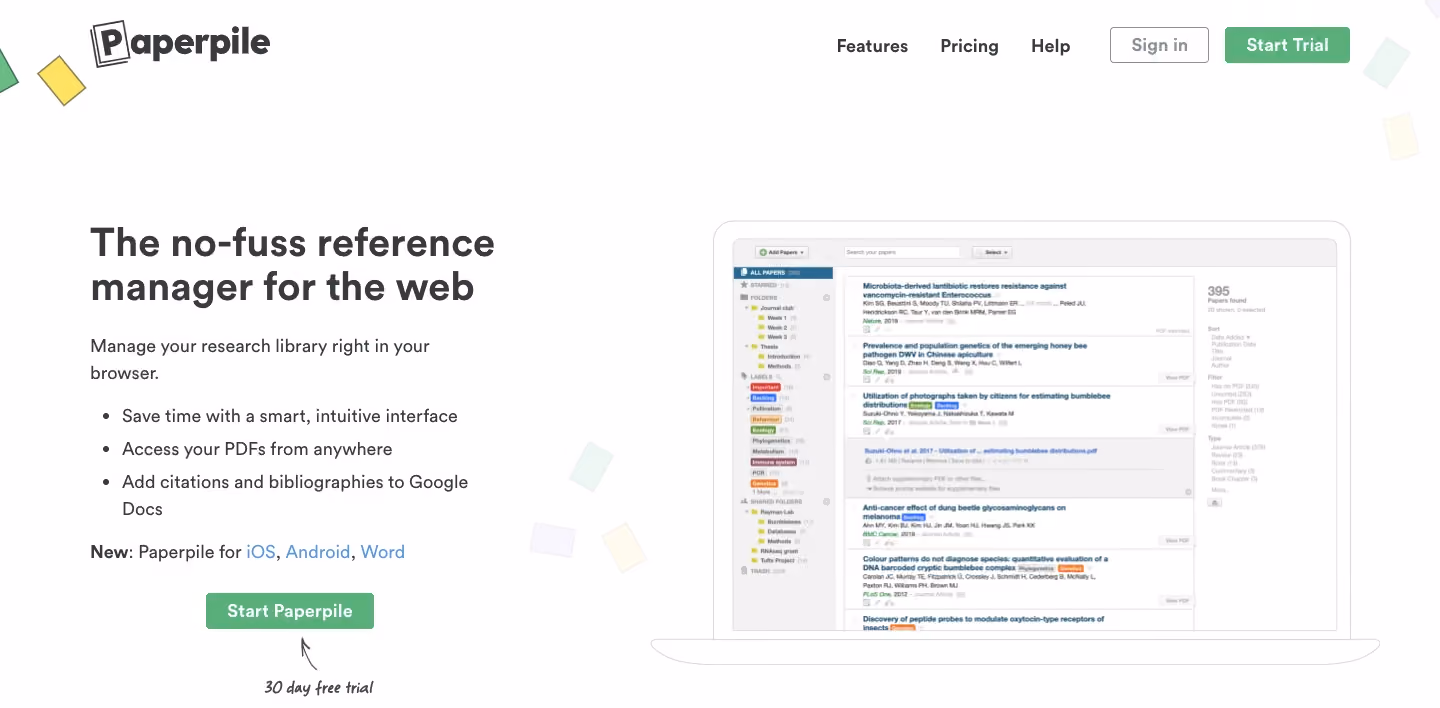Open the Features menu item
1440x708 pixels.
[872, 46]
